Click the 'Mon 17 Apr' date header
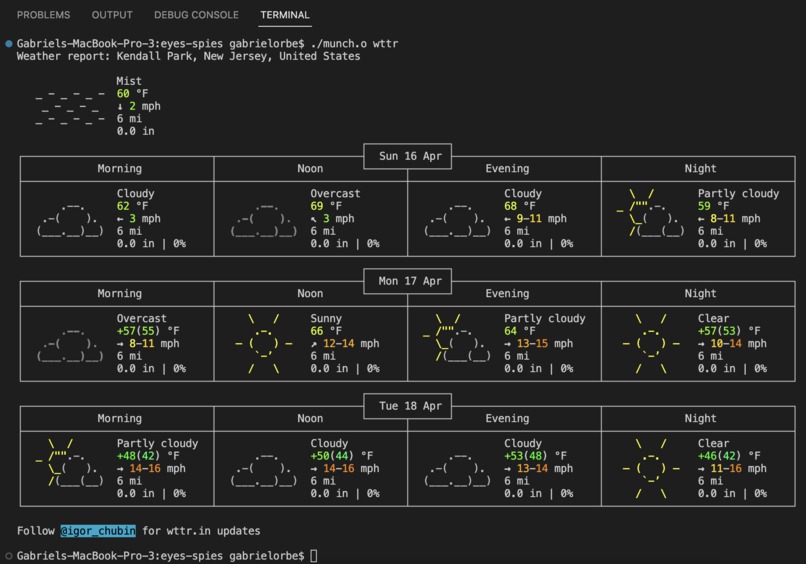The height and width of the screenshot is (564, 806). (410, 281)
